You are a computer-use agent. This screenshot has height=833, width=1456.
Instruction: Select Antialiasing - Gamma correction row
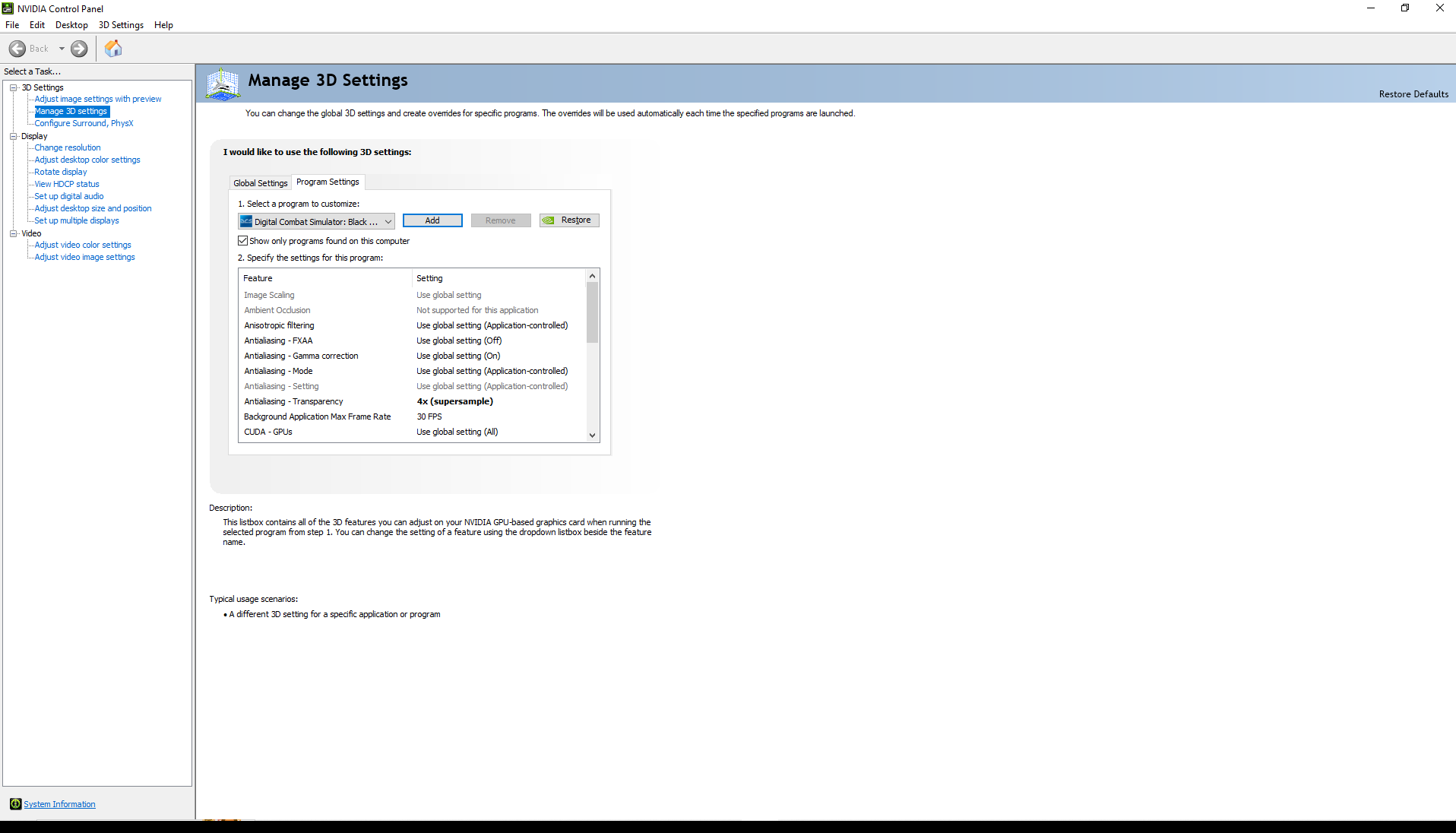[x=413, y=356]
